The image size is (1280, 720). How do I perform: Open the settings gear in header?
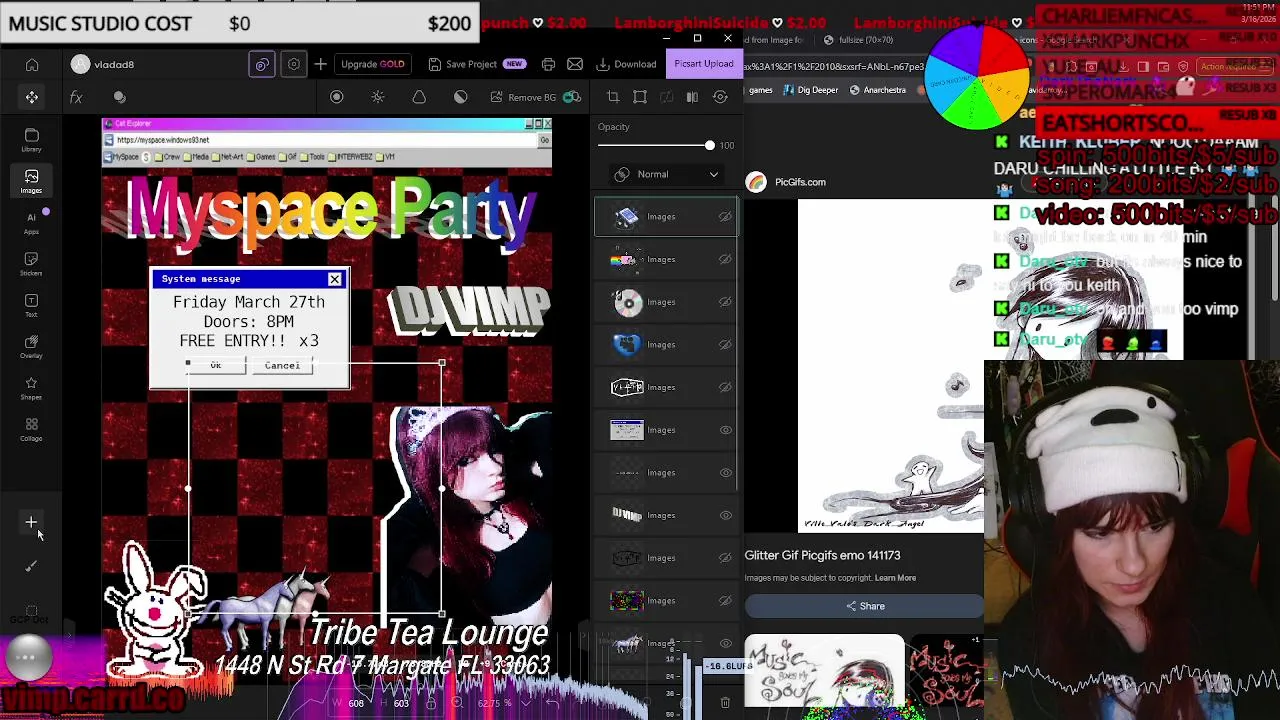[x=294, y=64]
